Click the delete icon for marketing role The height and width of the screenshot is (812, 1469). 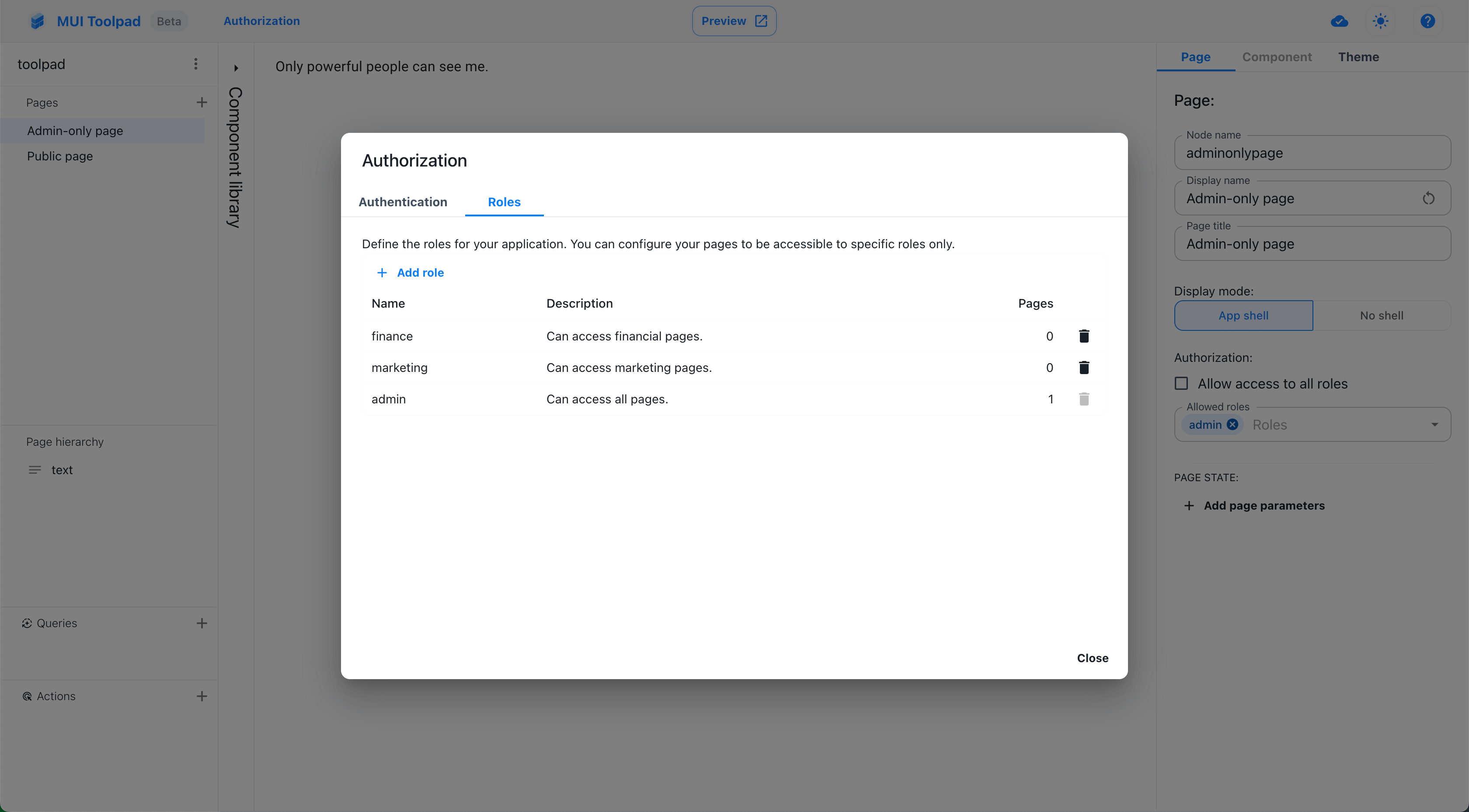1084,367
